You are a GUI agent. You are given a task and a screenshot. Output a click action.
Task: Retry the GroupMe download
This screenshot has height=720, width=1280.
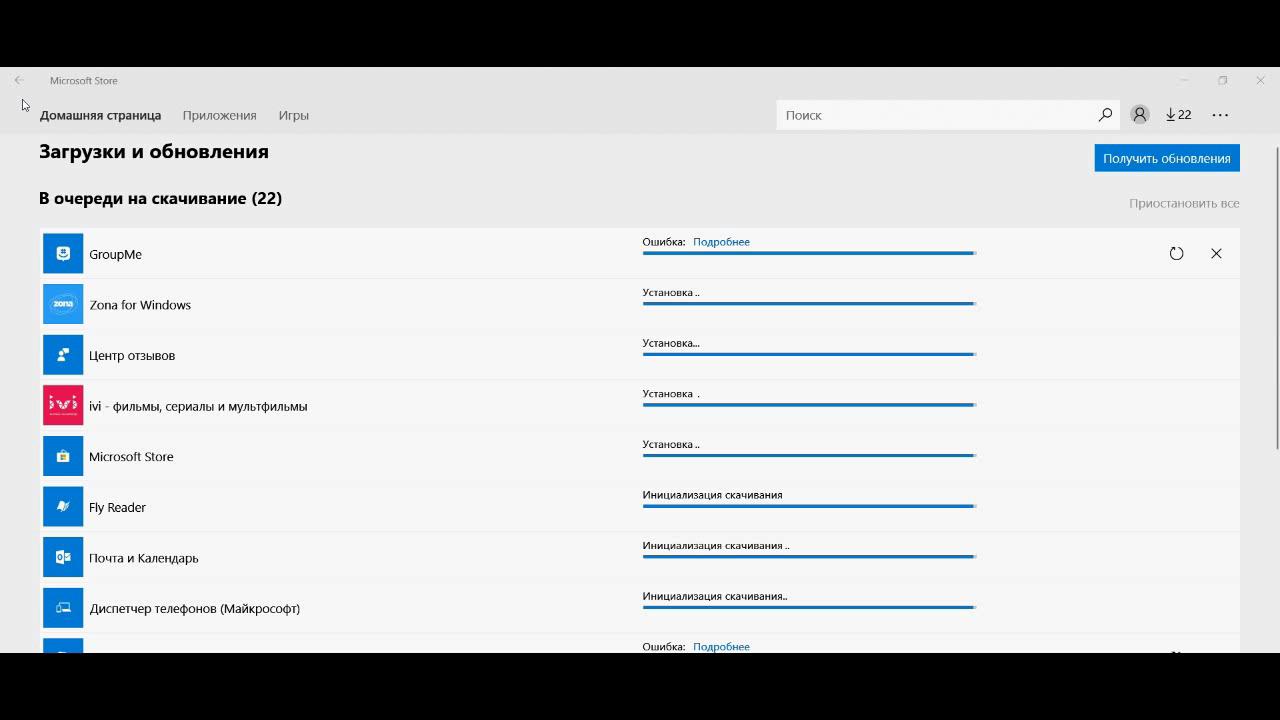pyautogui.click(x=1176, y=254)
